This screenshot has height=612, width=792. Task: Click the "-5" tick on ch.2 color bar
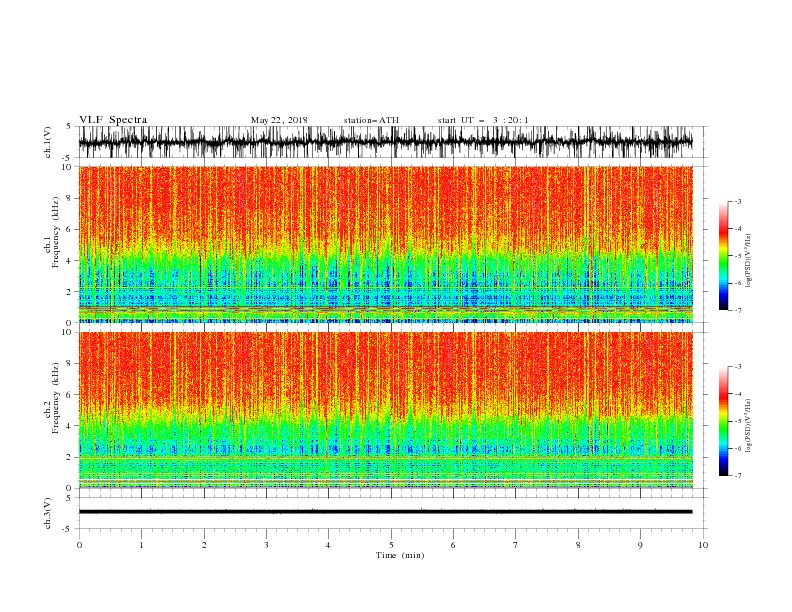point(737,421)
